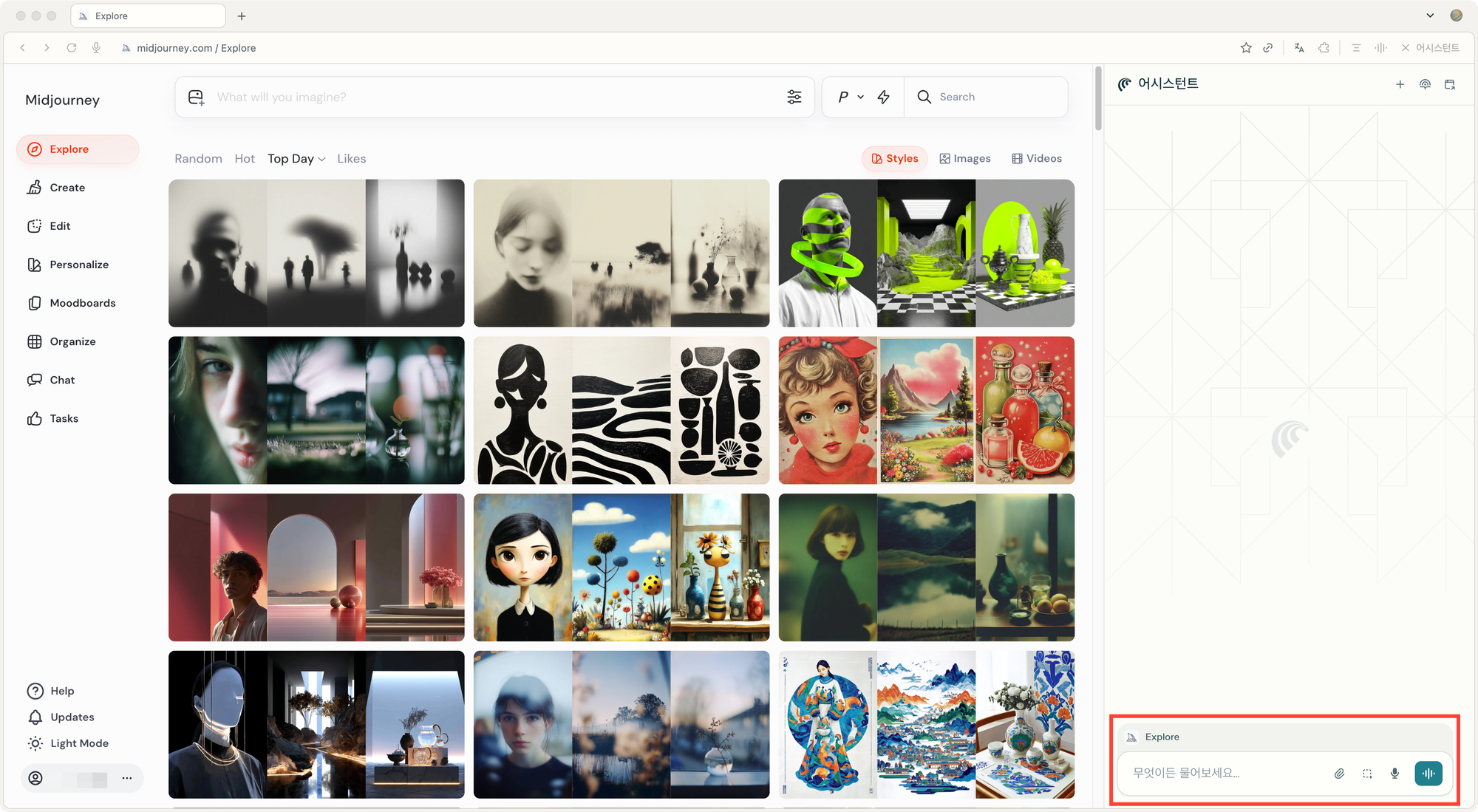Click the attach file paperclip icon
The height and width of the screenshot is (812, 1478).
tap(1339, 774)
